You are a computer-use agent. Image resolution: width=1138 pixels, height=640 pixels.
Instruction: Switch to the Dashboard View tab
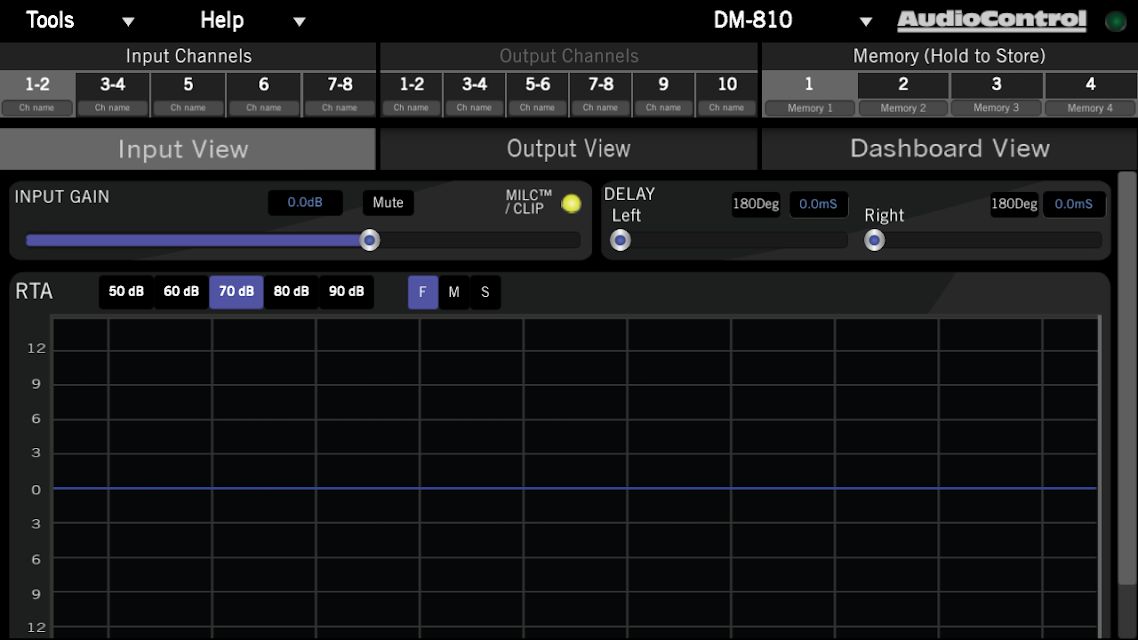click(949, 149)
